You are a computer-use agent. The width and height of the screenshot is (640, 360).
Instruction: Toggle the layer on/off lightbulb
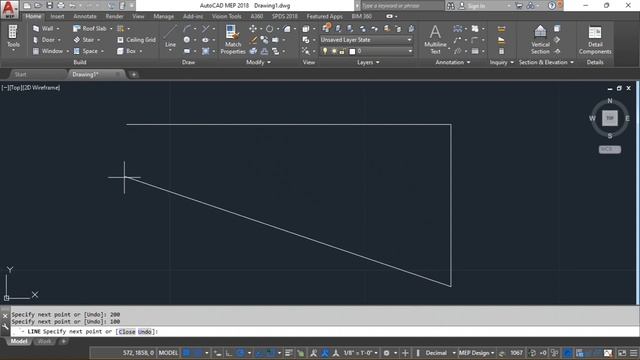tap(325, 51)
